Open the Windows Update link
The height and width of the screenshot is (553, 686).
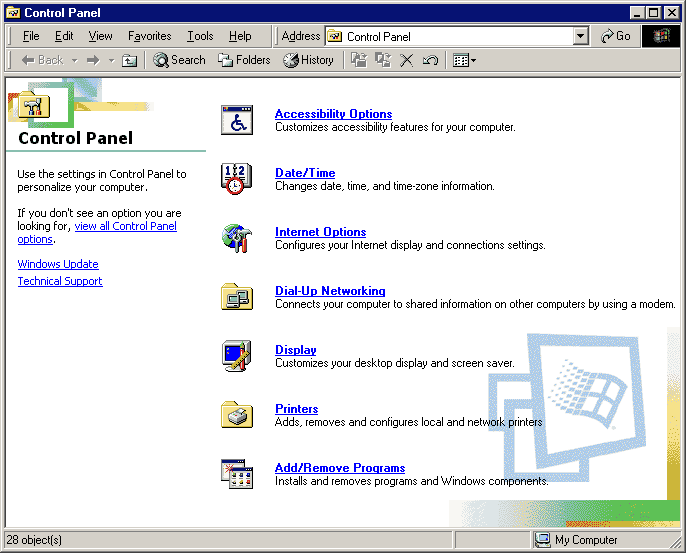pyautogui.click(x=58, y=264)
